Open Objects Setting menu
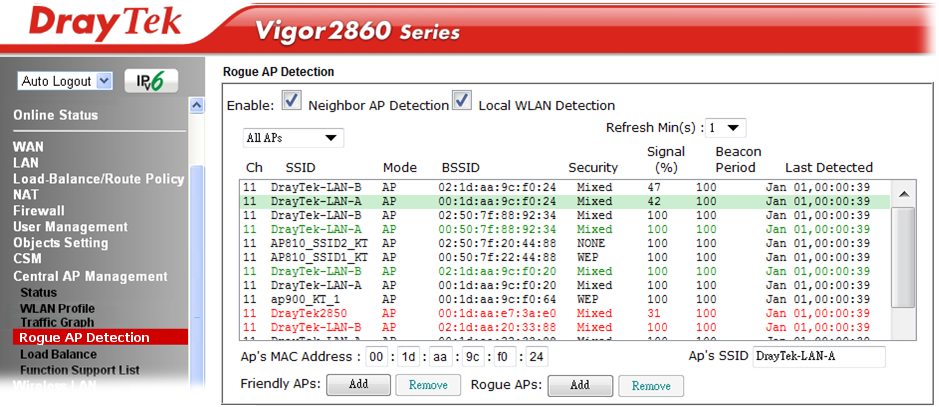Image resolution: width=939 pixels, height=407 pixels. point(60,243)
